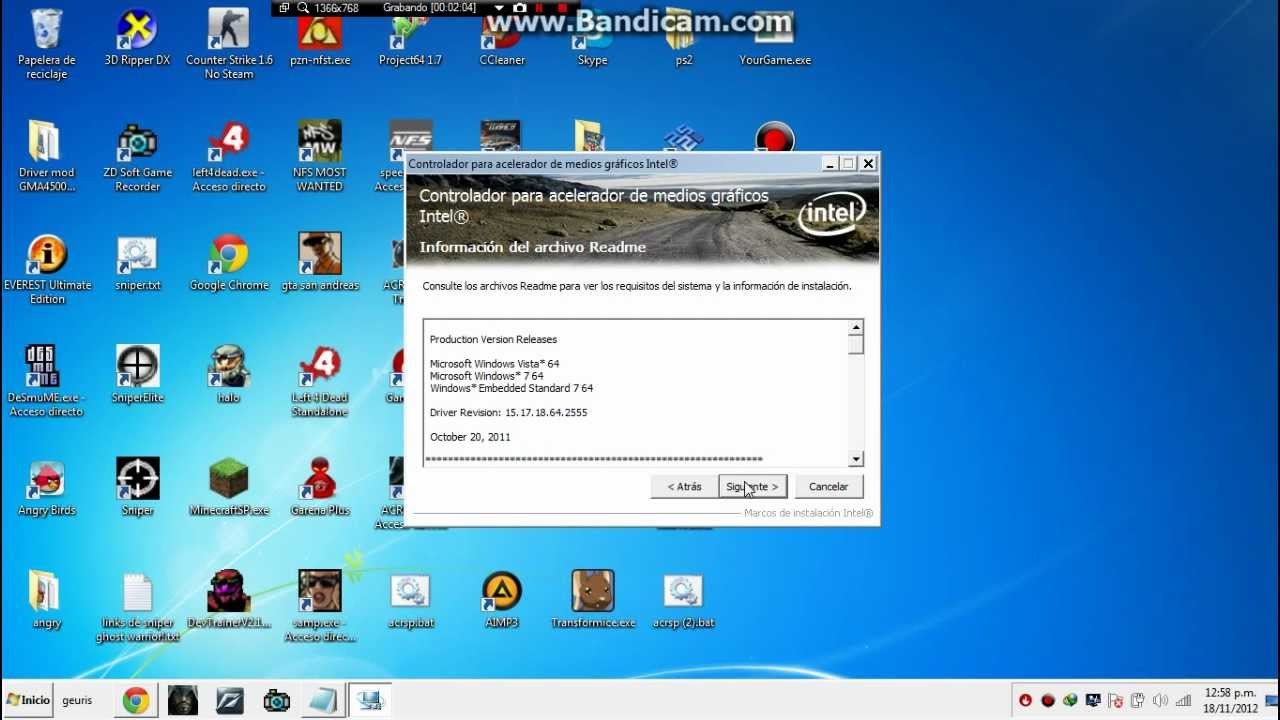Open Chrome from the taskbar
Screen dimensions: 1280x720
click(x=136, y=701)
